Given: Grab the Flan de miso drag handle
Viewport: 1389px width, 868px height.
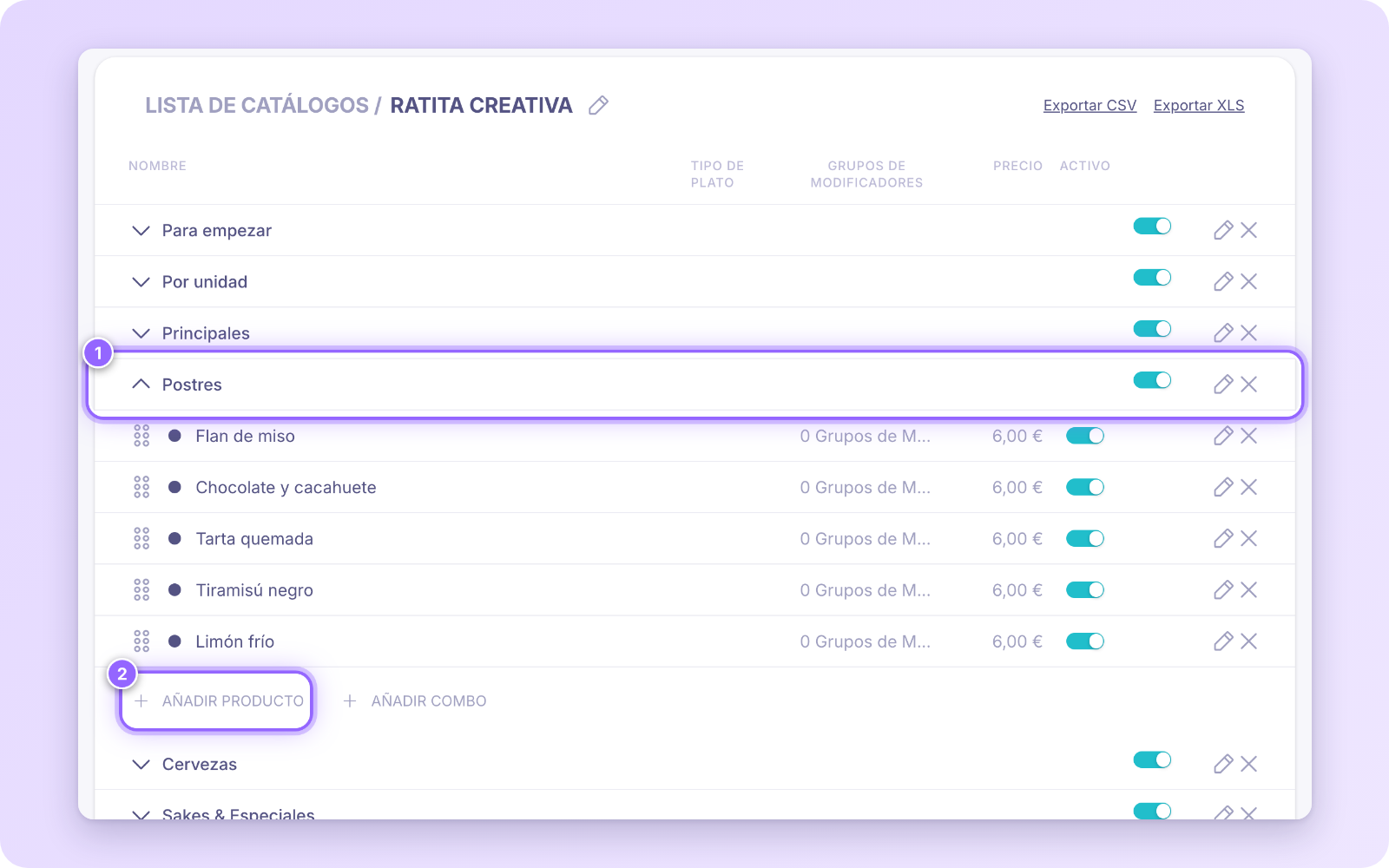Looking at the screenshot, I should click(x=142, y=436).
